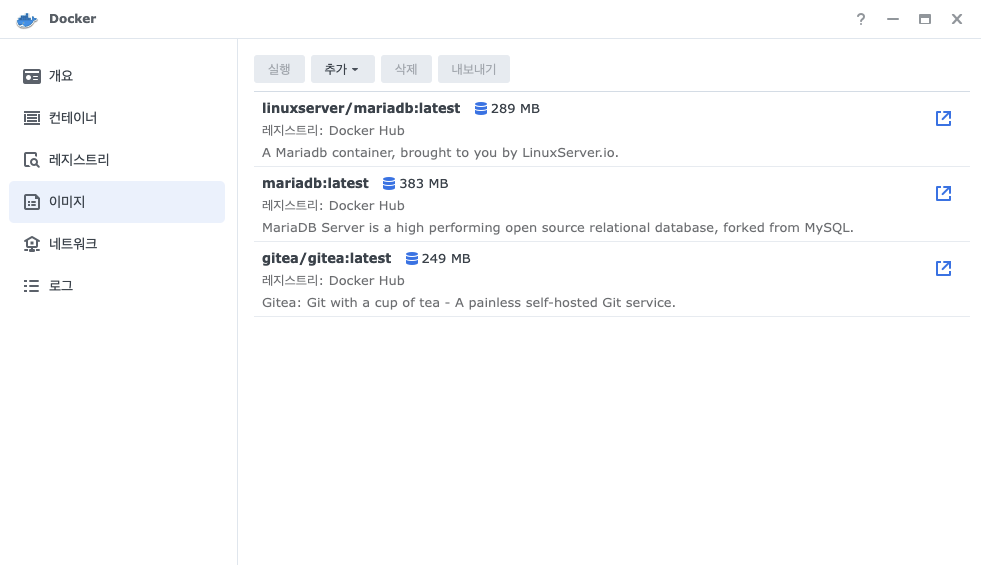This screenshot has width=981, height=565.
Task: Click registry Docker Hub under mariadb:latest
Action: tap(333, 206)
